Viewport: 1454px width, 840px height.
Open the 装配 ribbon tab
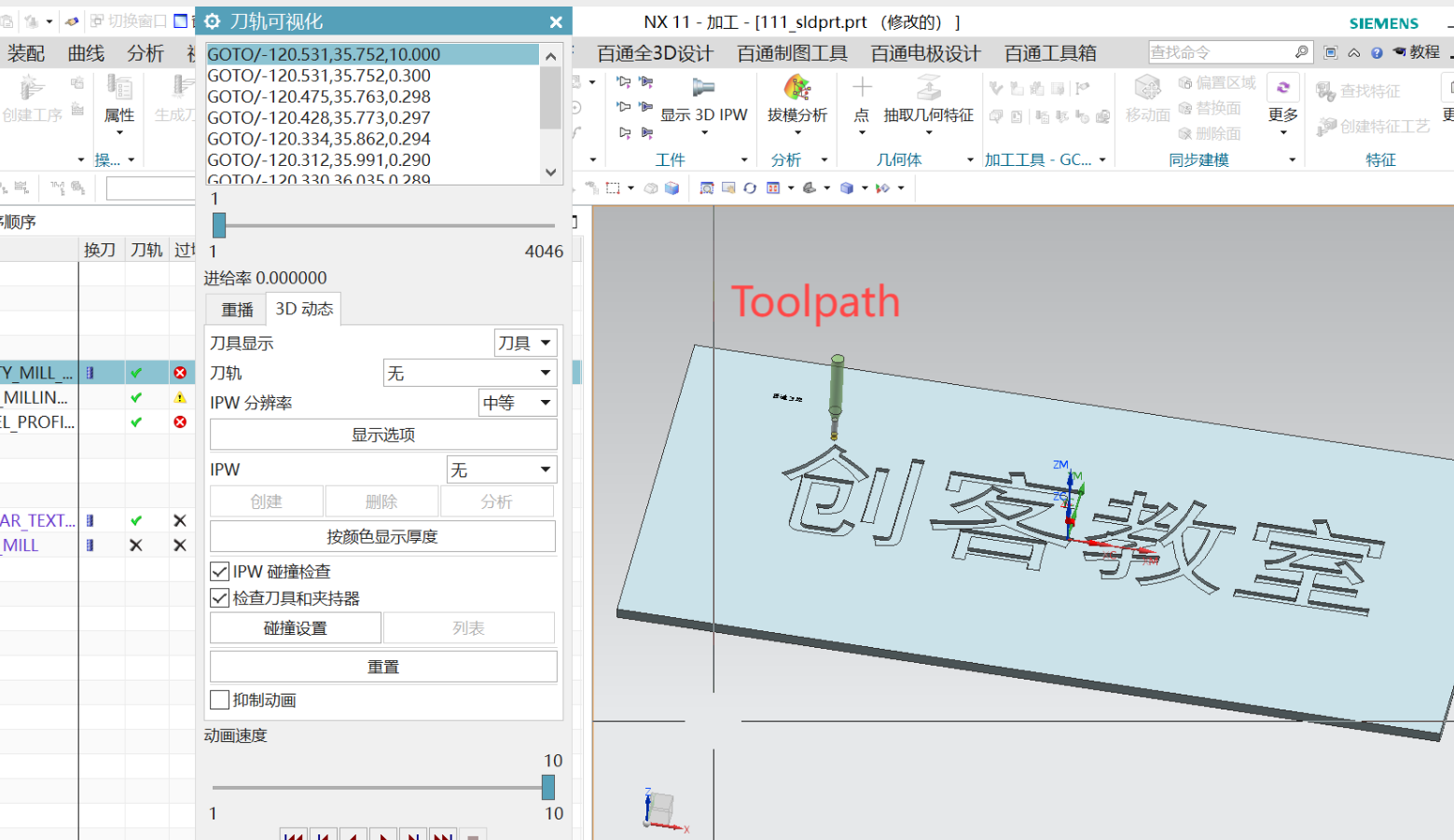pos(26,53)
